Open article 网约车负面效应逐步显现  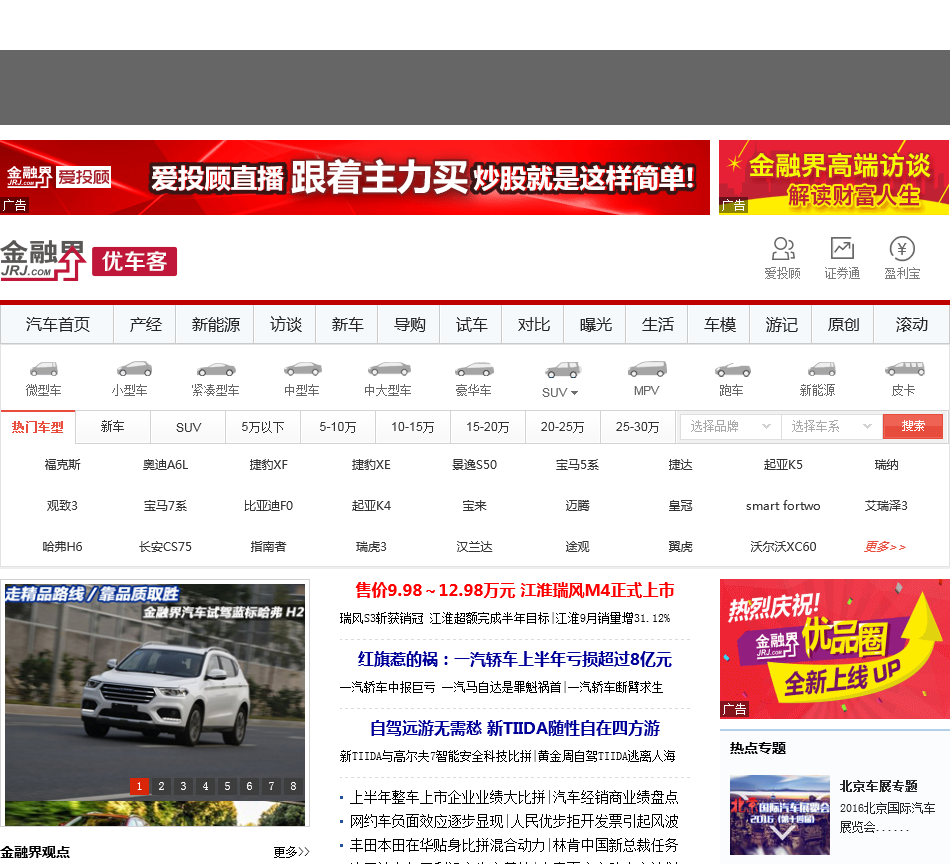(427, 821)
